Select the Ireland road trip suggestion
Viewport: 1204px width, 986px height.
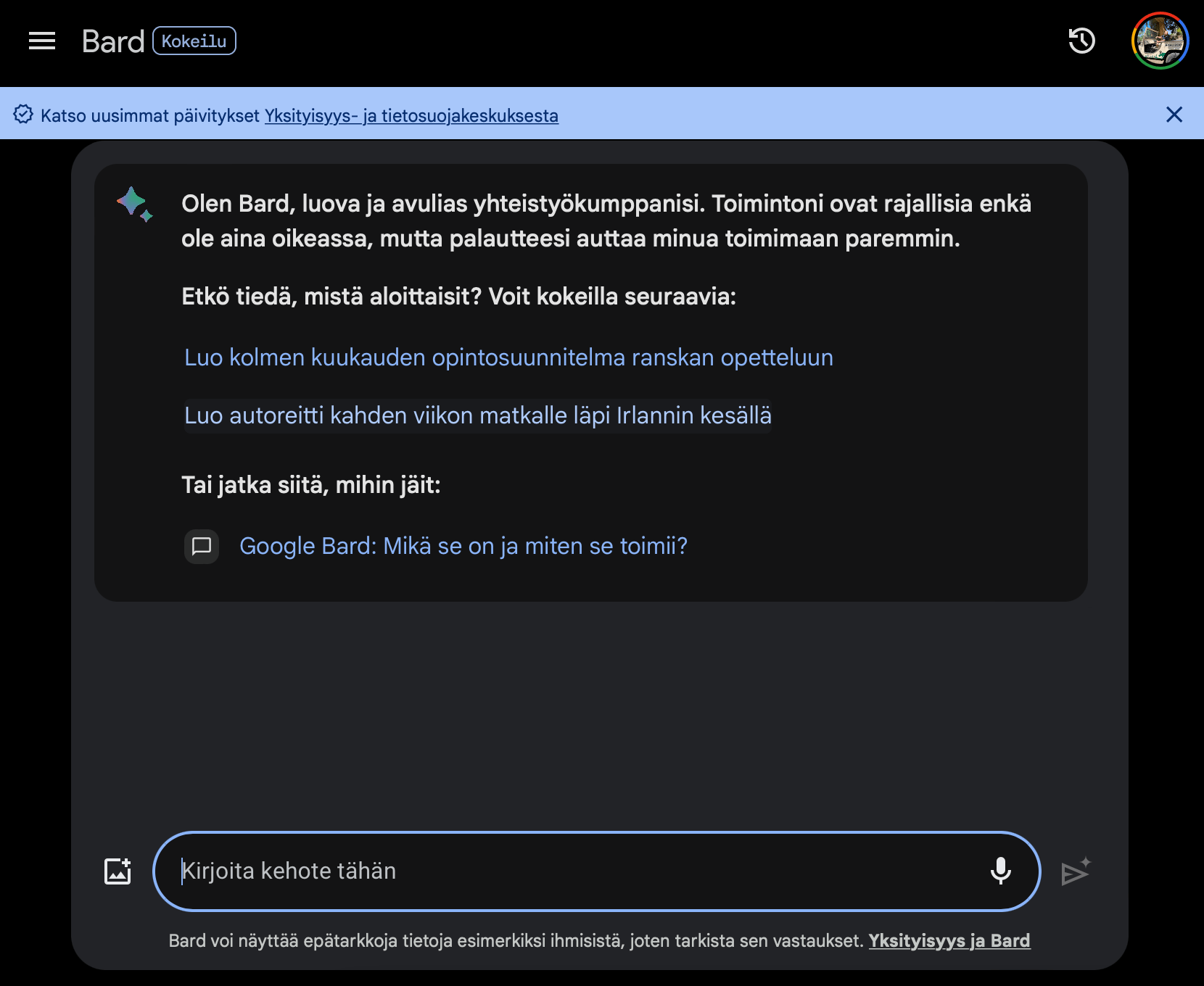click(477, 415)
